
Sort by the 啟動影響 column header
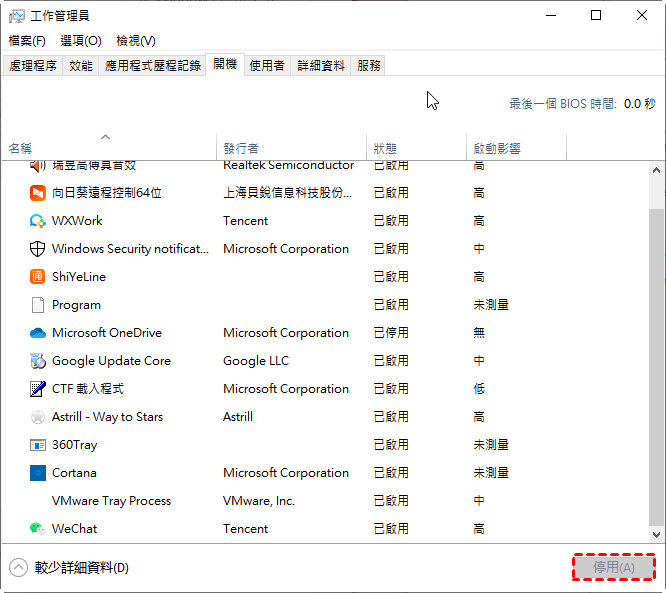[x=516, y=147]
